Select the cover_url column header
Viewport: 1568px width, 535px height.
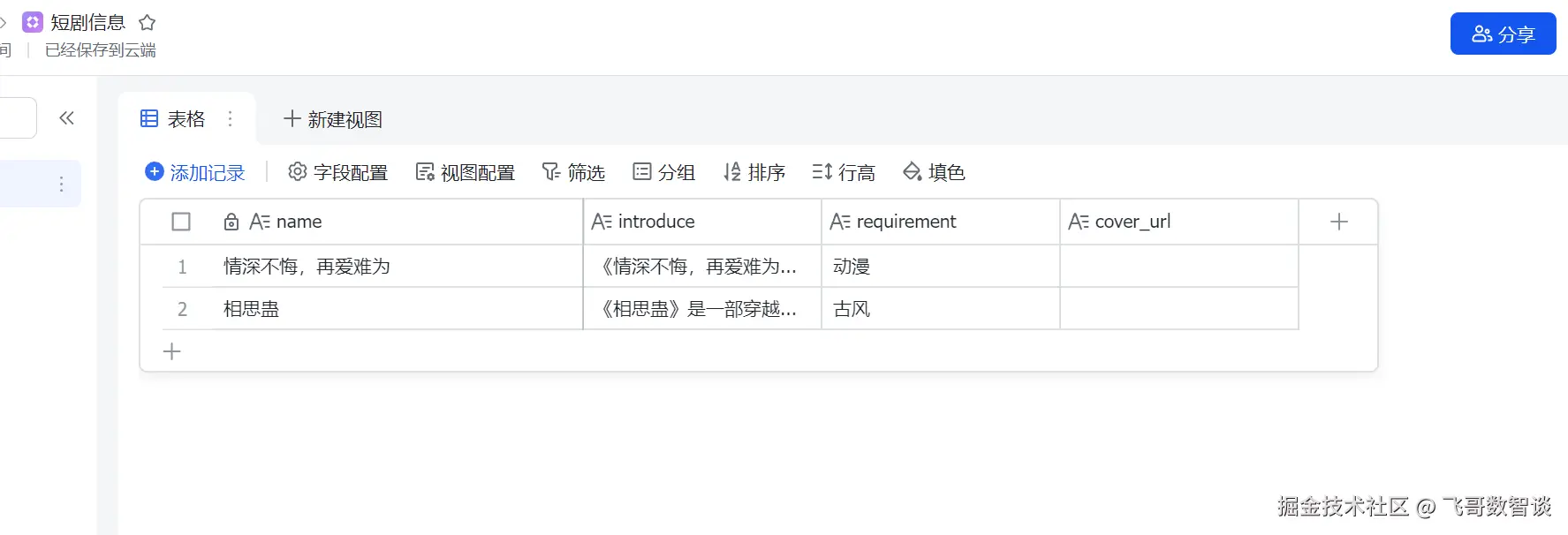pyautogui.click(x=1179, y=222)
